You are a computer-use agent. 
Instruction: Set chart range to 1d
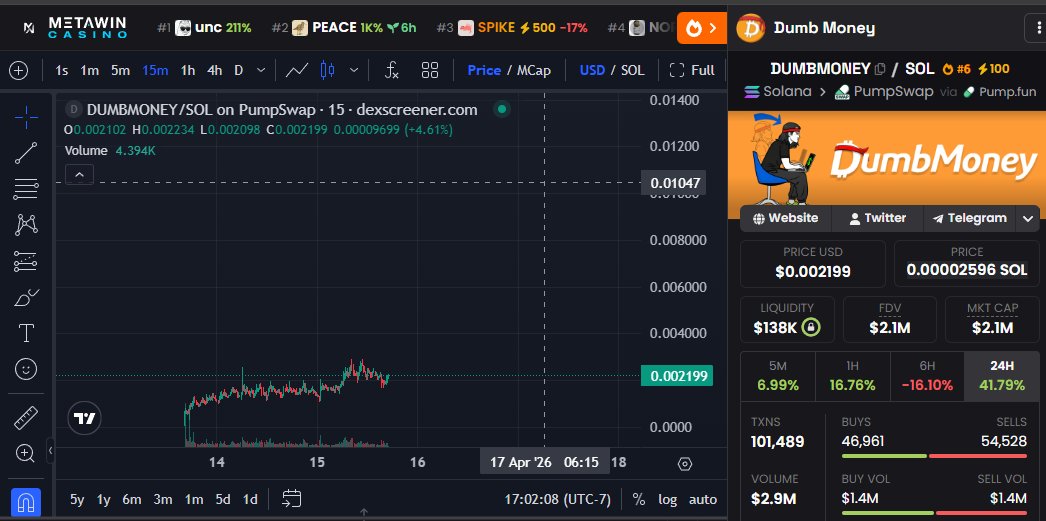(x=249, y=499)
